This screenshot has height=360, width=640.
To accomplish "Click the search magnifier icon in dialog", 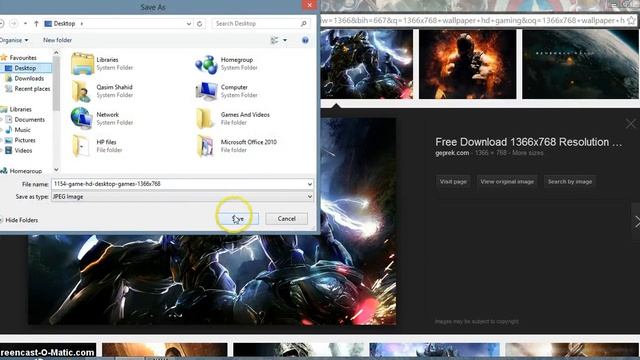I will pyautogui.click(x=303, y=24).
